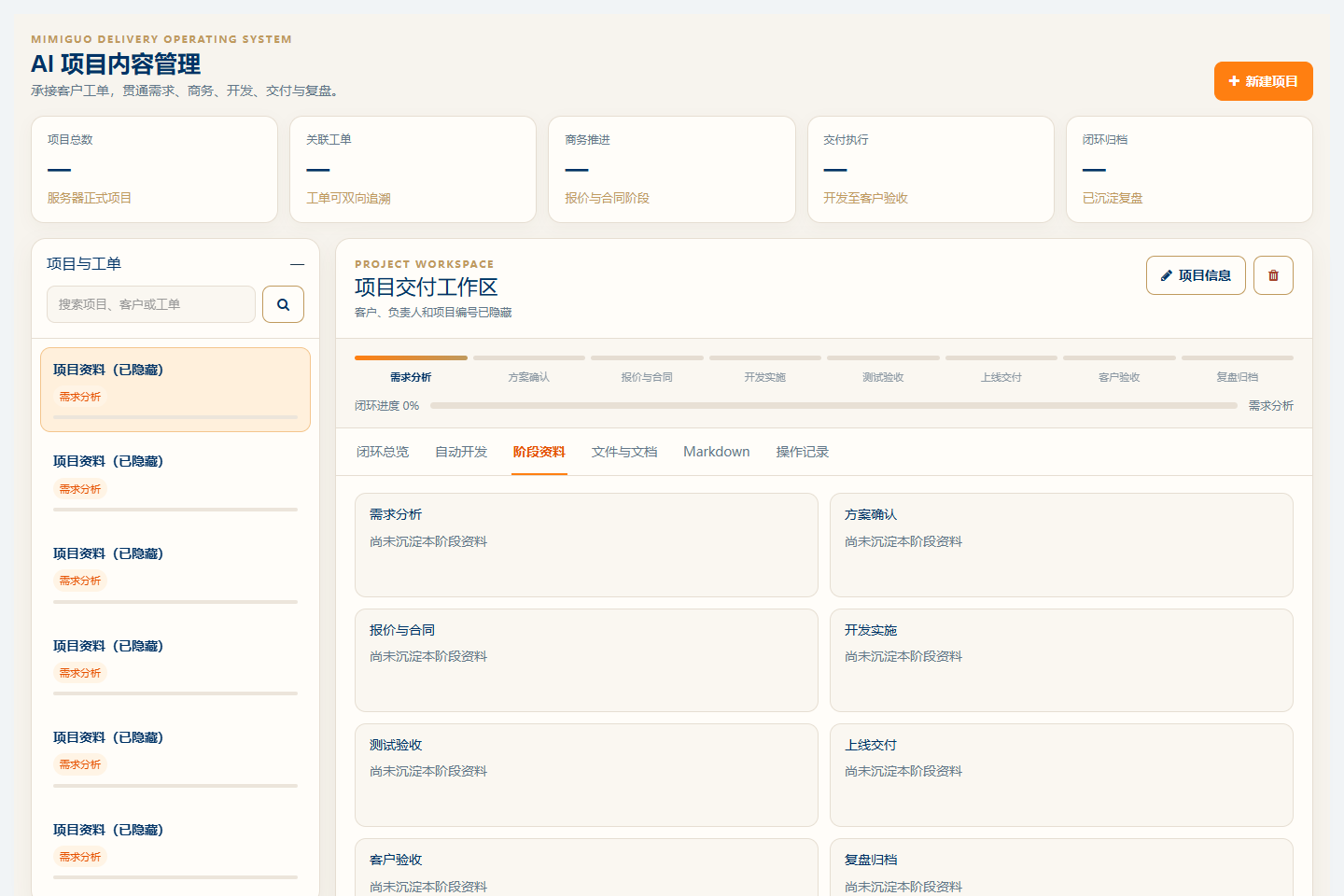Select the 阶段资料 tab
Image resolution: width=1344 pixels, height=896 pixels.
coord(539,452)
